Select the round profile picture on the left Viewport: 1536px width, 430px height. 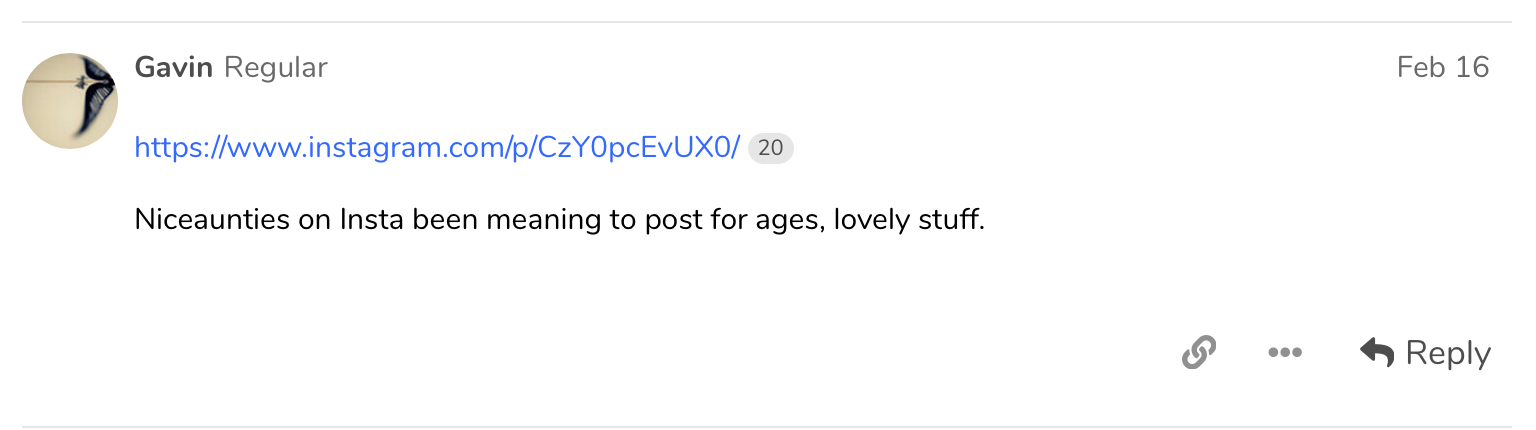click(70, 101)
